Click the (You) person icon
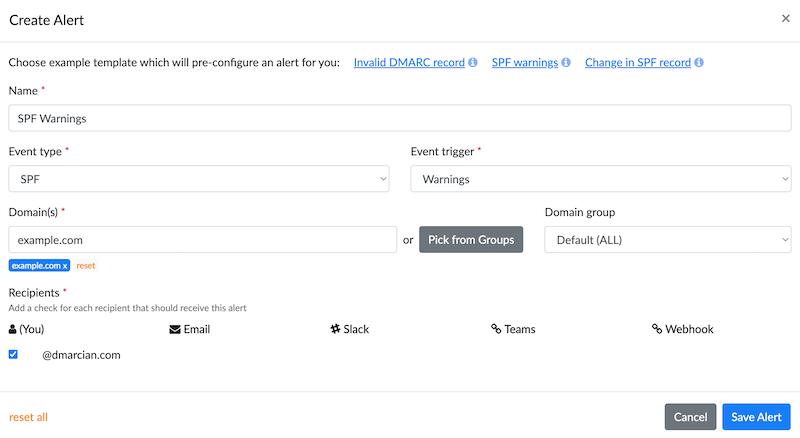800x438 pixels. tap(12, 329)
